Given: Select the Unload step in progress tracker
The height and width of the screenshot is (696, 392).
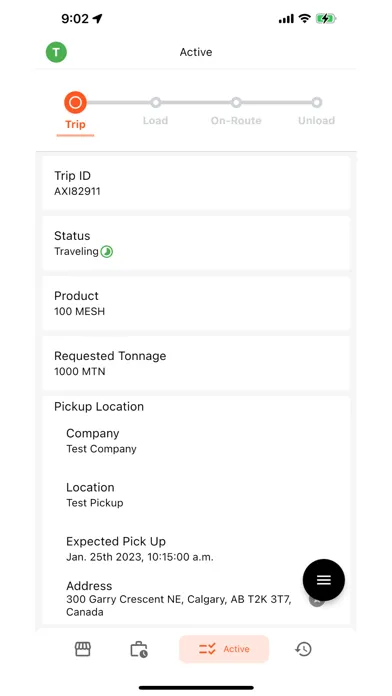Looking at the screenshot, I should click(317, 111).
